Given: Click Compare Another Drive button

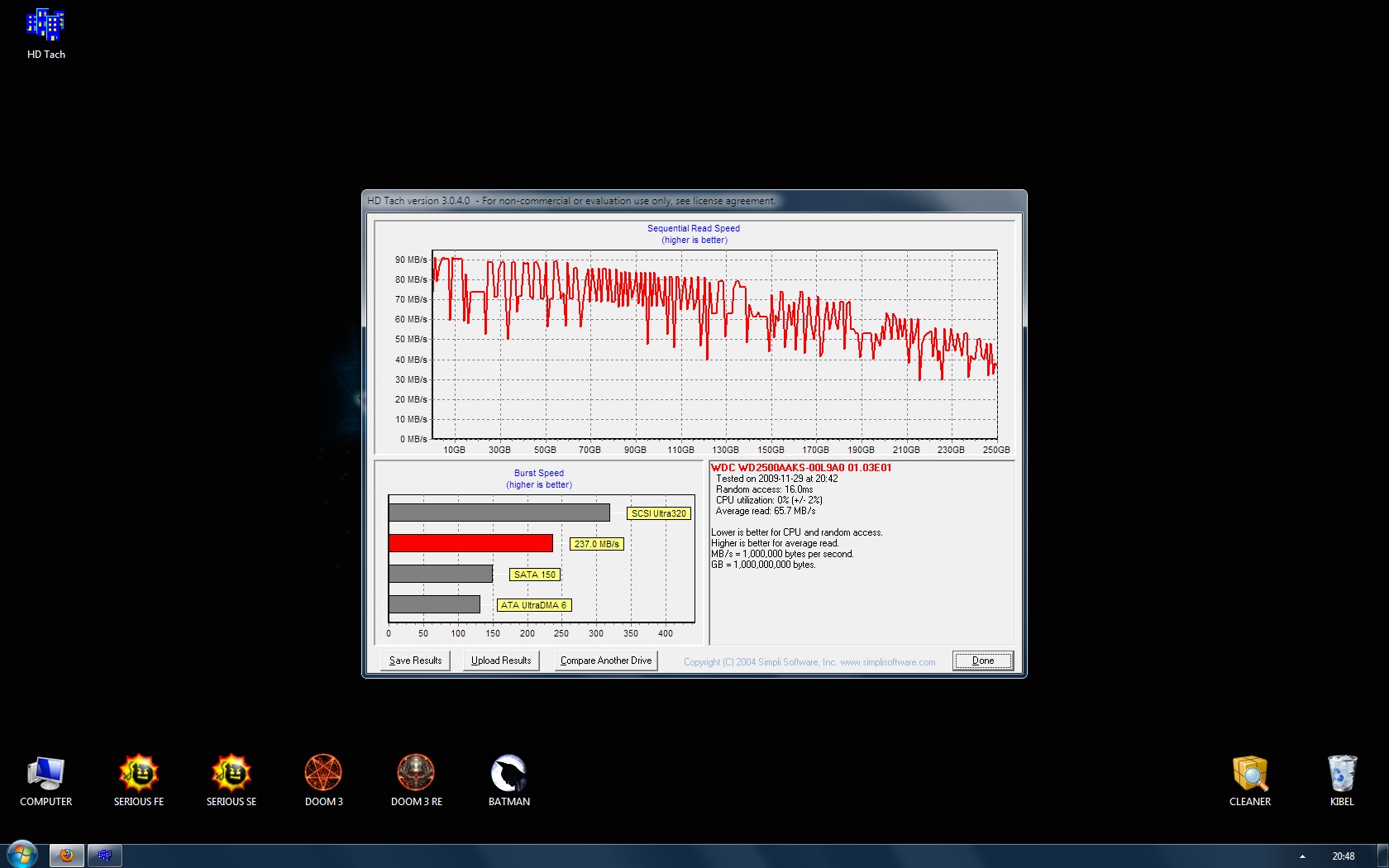Looking at the screenshot, I should pos(606,661).
